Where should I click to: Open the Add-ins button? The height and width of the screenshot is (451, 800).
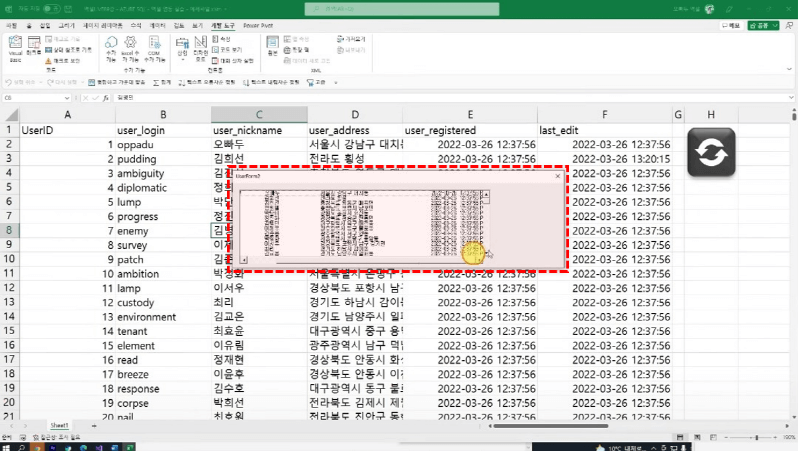click(111, 49)
